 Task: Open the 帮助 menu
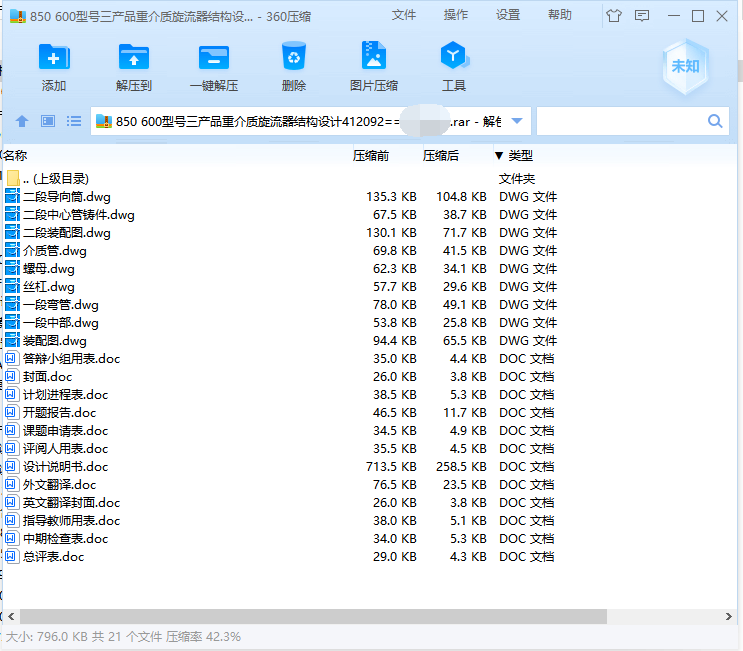click(560, 15)
